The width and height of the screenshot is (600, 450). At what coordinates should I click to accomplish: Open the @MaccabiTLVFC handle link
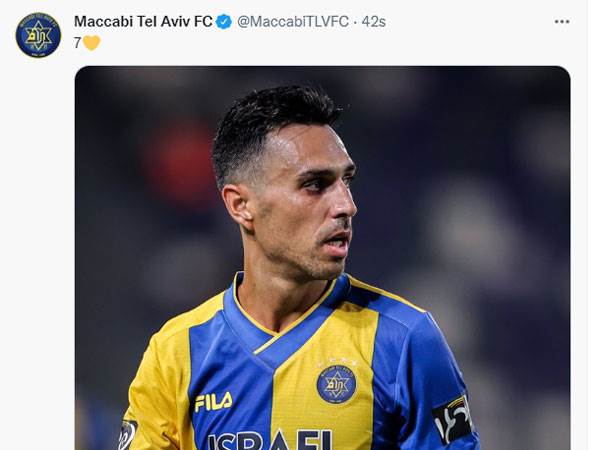[293, 22]
